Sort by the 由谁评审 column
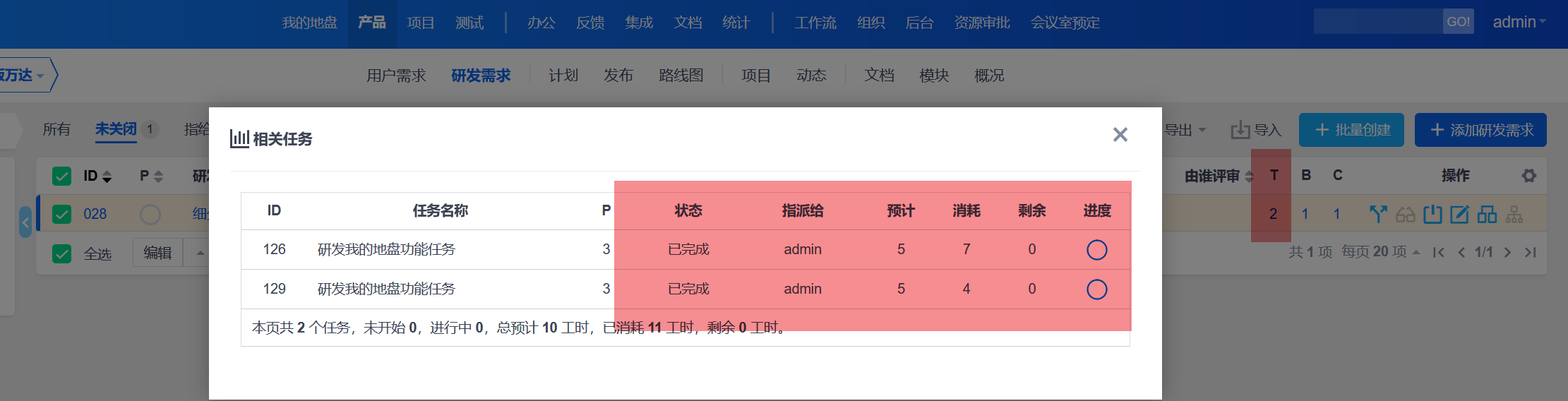 click(1219, 176)
